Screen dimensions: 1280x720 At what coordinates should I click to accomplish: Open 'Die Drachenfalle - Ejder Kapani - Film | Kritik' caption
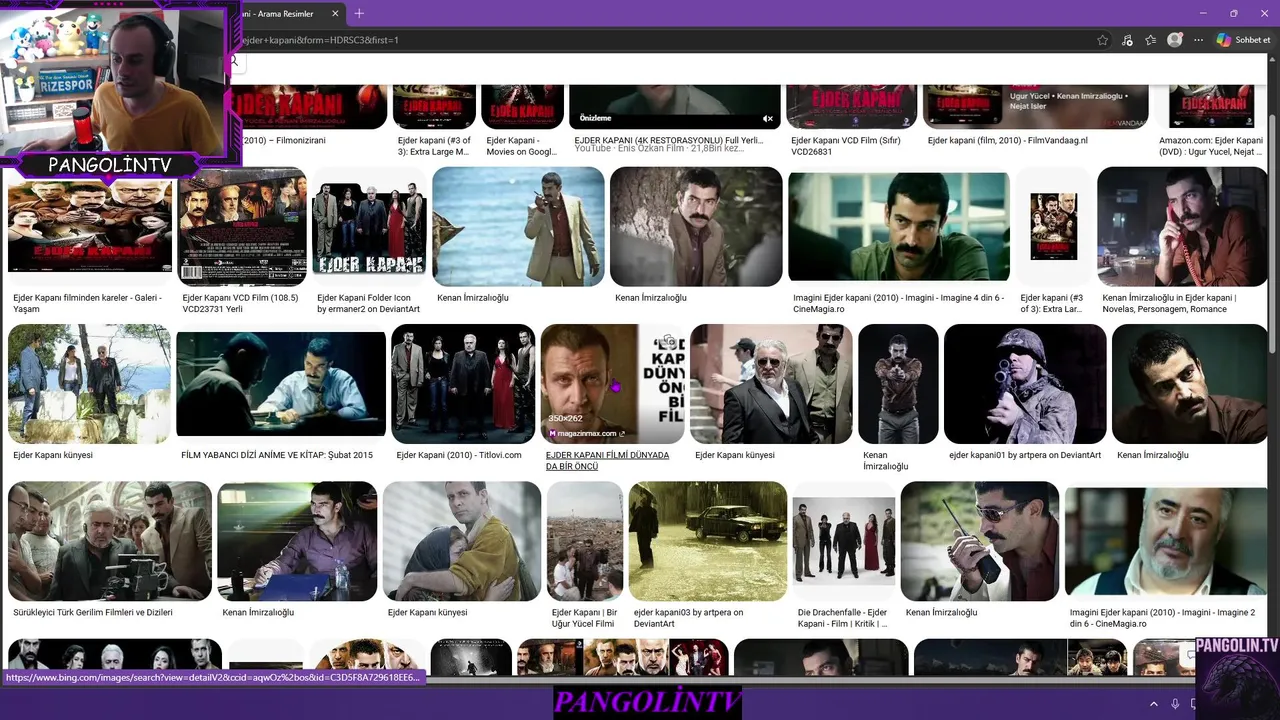842,618
